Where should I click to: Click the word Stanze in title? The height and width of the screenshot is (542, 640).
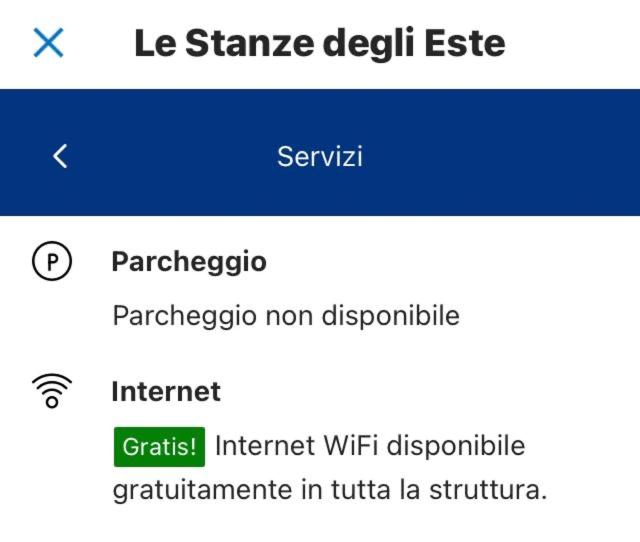pyautogui.click(x=250, y=43)
